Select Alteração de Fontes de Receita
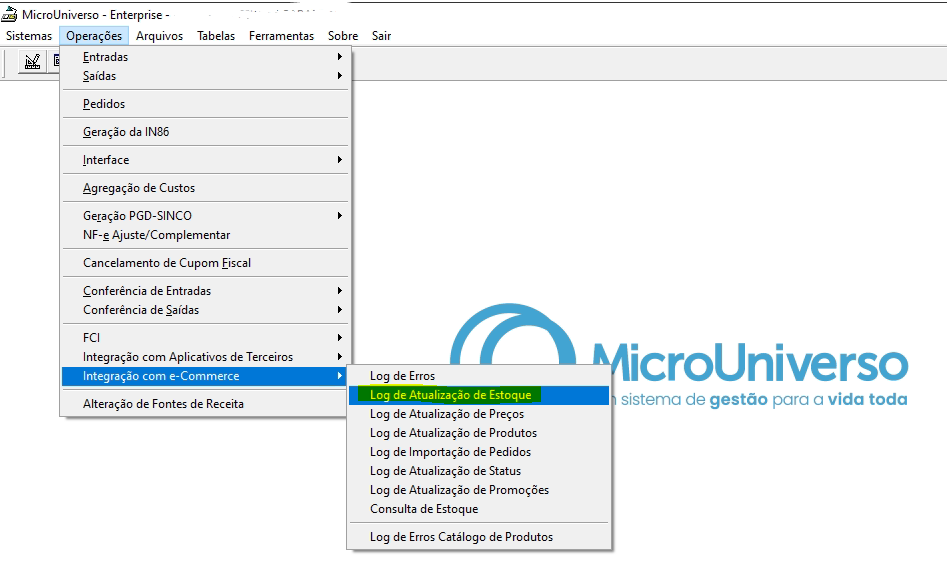 click(206, 404)
